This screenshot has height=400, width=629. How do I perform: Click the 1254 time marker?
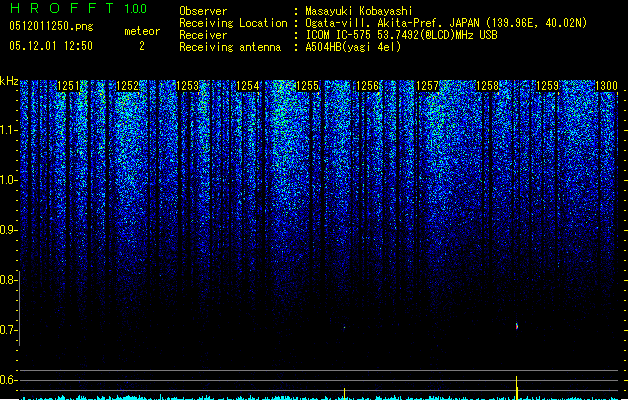click(248, 86)
